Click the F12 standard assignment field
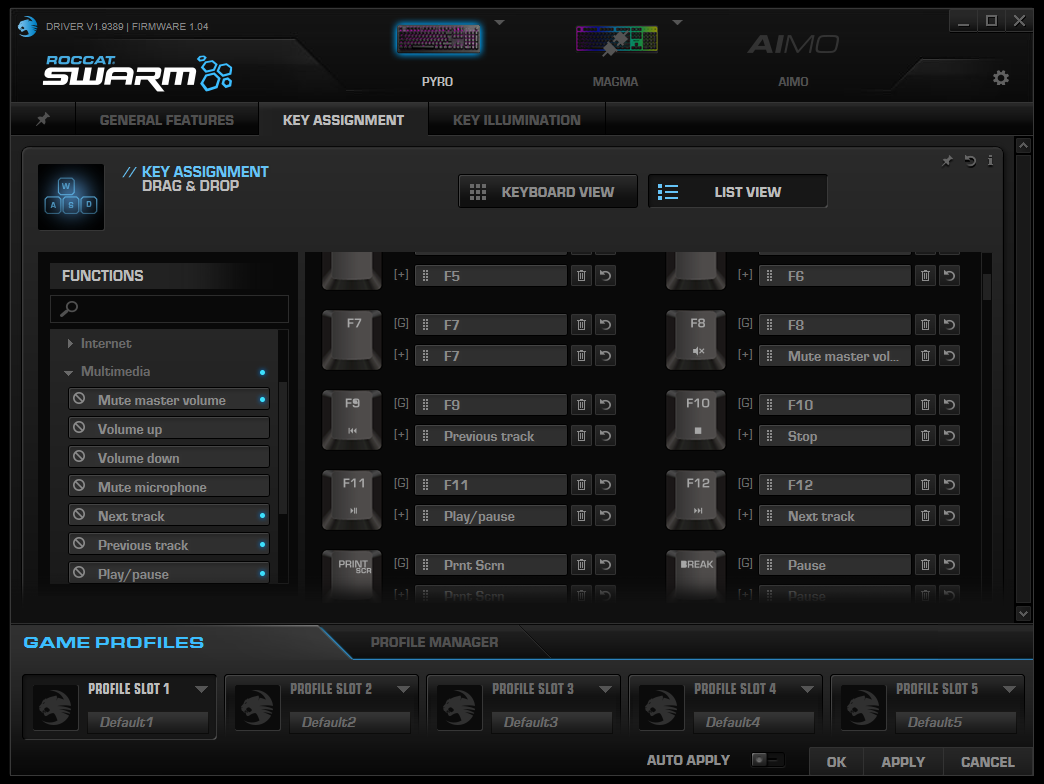 pos(835,485)
